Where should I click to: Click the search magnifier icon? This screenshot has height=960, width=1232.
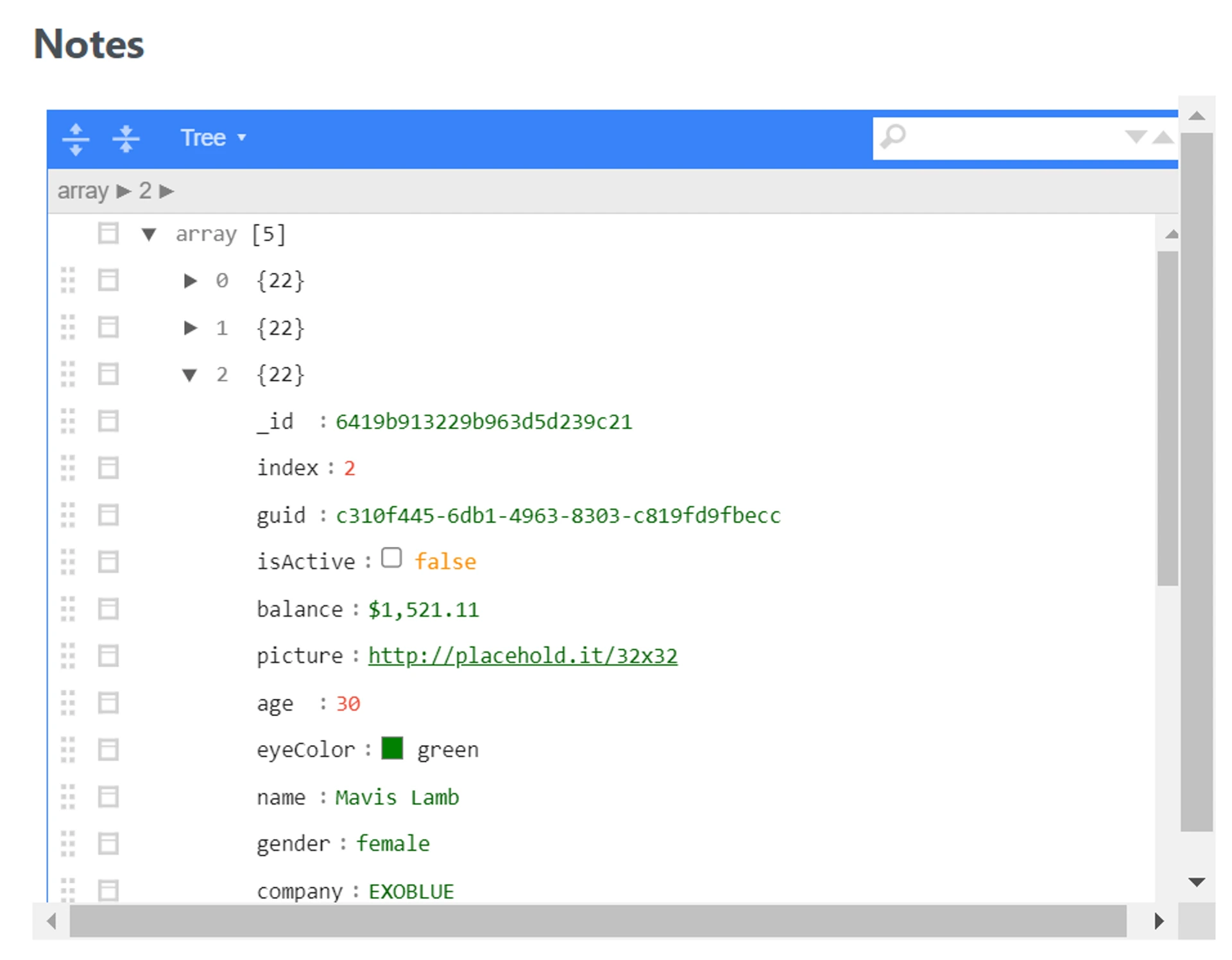(893, 137)
